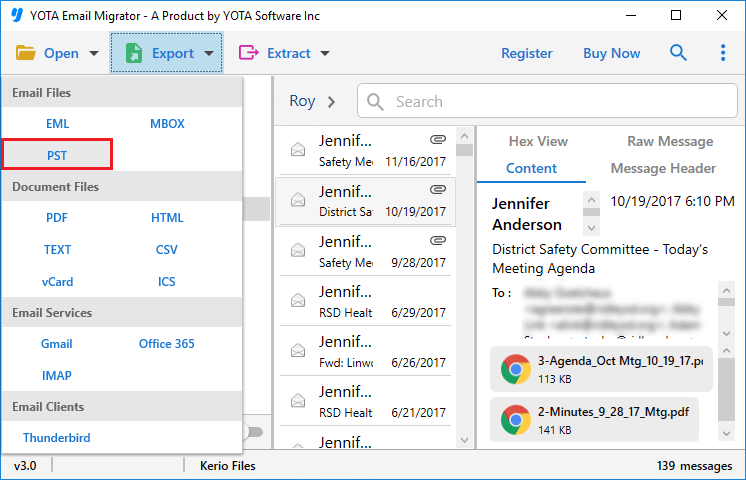Screen dimensions: 746x480
Task: Click message list scrollbar down arrow
Action: (464, 440)
